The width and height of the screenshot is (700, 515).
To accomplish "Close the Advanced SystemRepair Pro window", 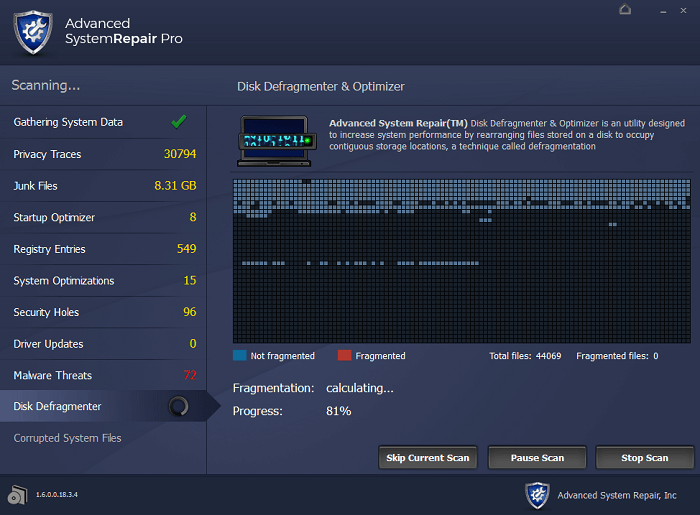I will [683, 10].
